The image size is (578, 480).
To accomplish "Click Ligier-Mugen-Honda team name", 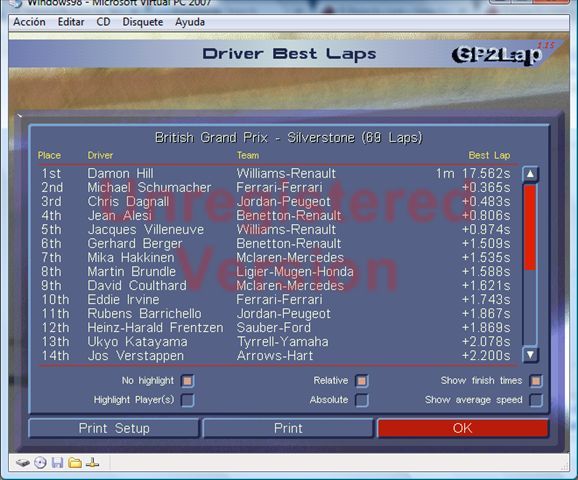I will coord(295,272).
